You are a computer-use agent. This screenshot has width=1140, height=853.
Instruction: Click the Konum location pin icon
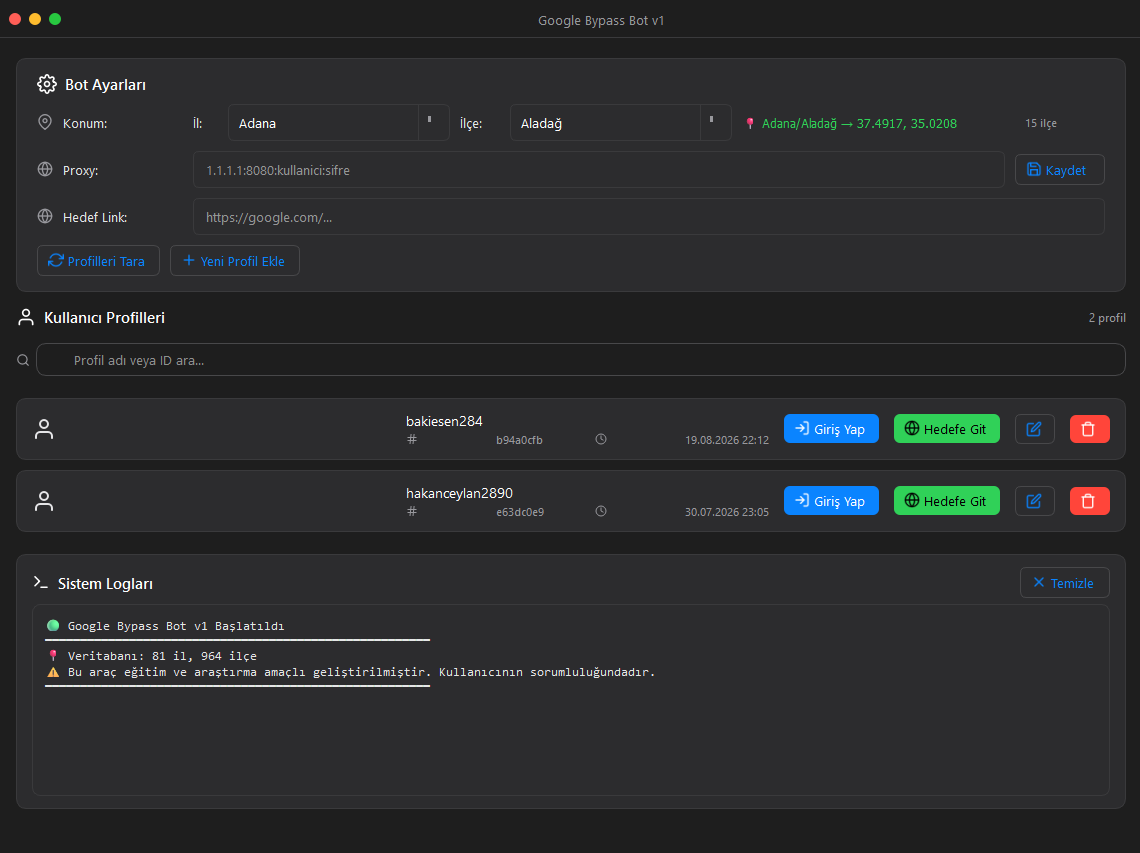pos(45,122)
